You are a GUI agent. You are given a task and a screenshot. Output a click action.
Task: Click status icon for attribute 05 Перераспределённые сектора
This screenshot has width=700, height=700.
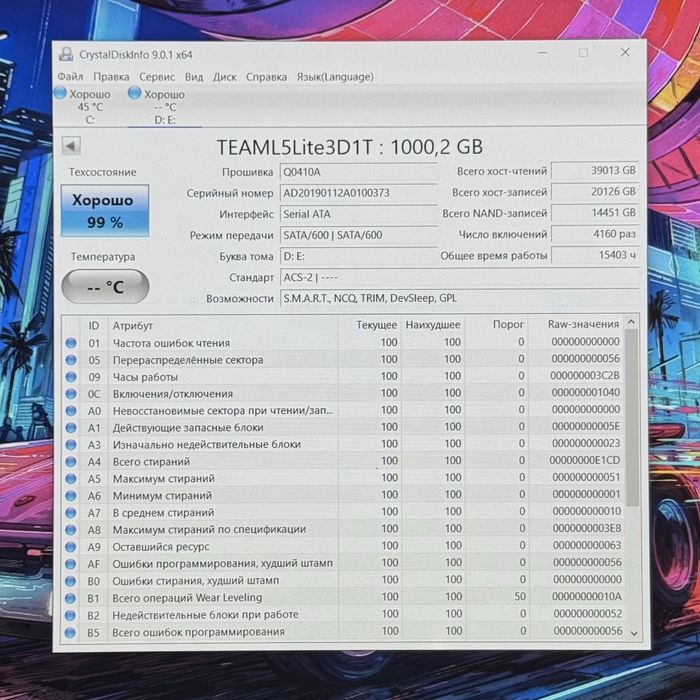click(x=71, y=360)
